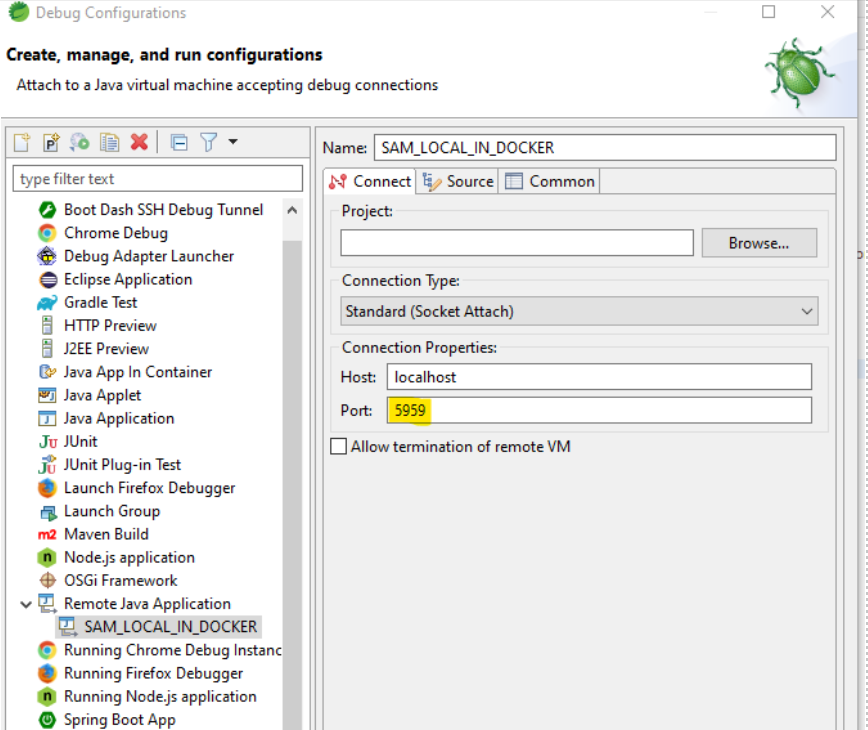Click the Java Application icon
The height and width of the screenshot is (730, 868).
47,418
